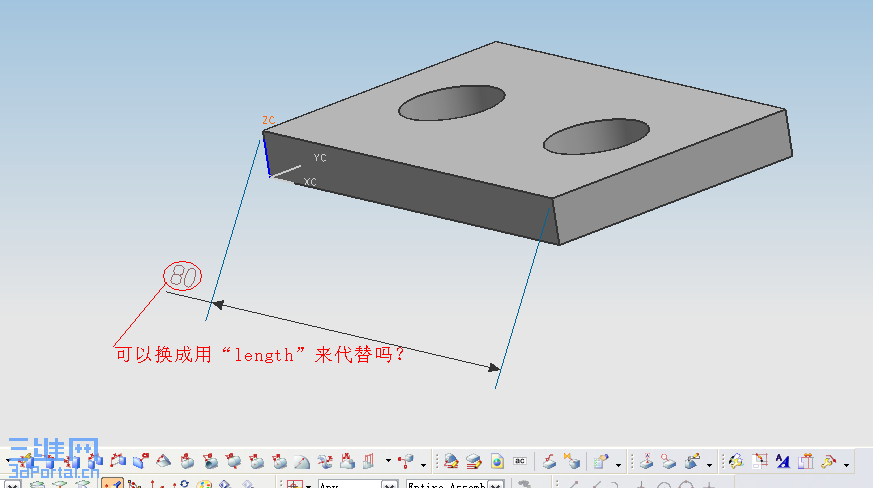
Task: Click the globe with pencil icon
Action: (x=451, y=461)
